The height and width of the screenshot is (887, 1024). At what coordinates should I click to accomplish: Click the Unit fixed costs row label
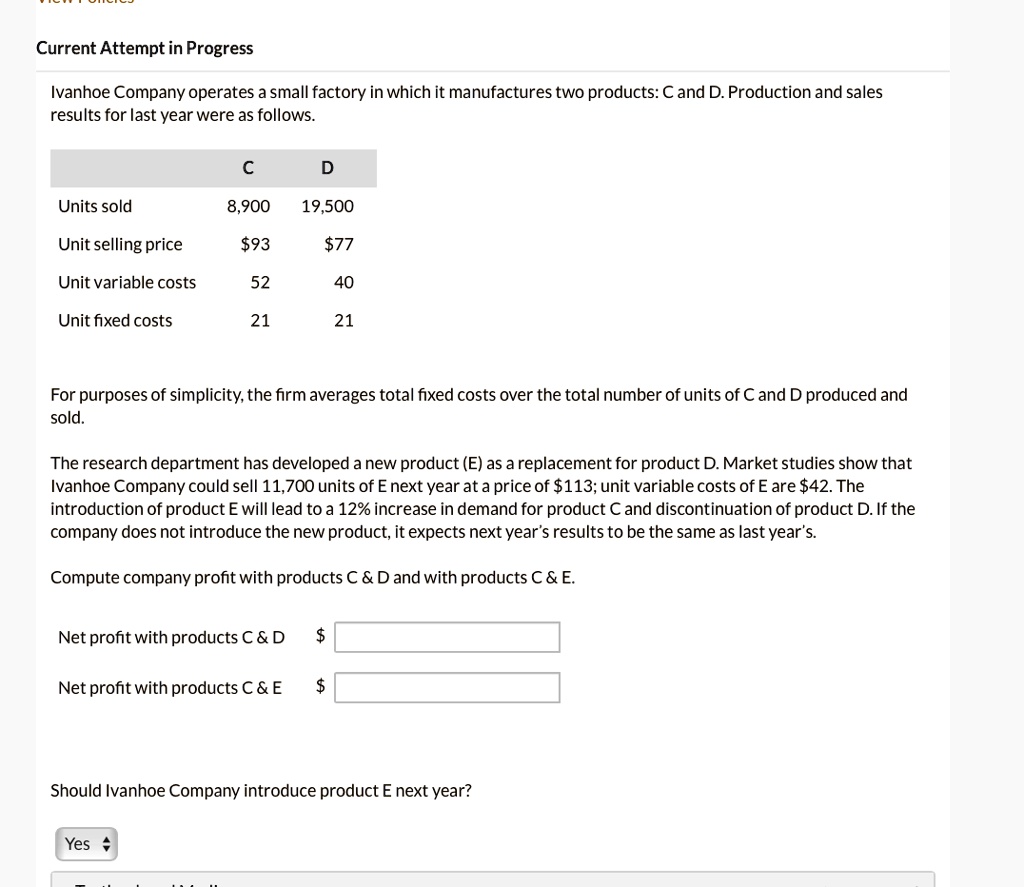click(x=115, y=320)
